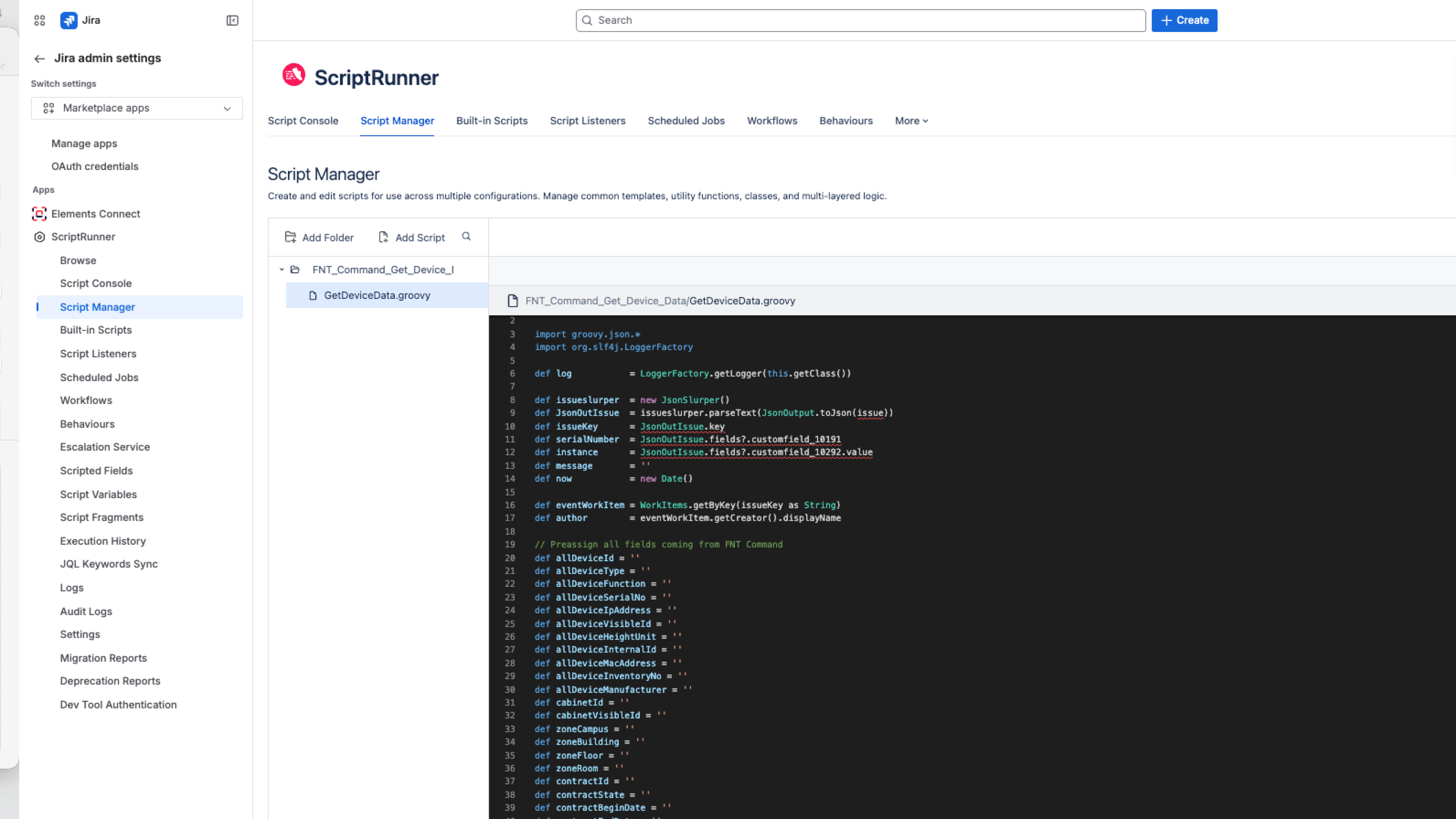
Task: Open the Script Listeners tab
Action: (588, 121)
